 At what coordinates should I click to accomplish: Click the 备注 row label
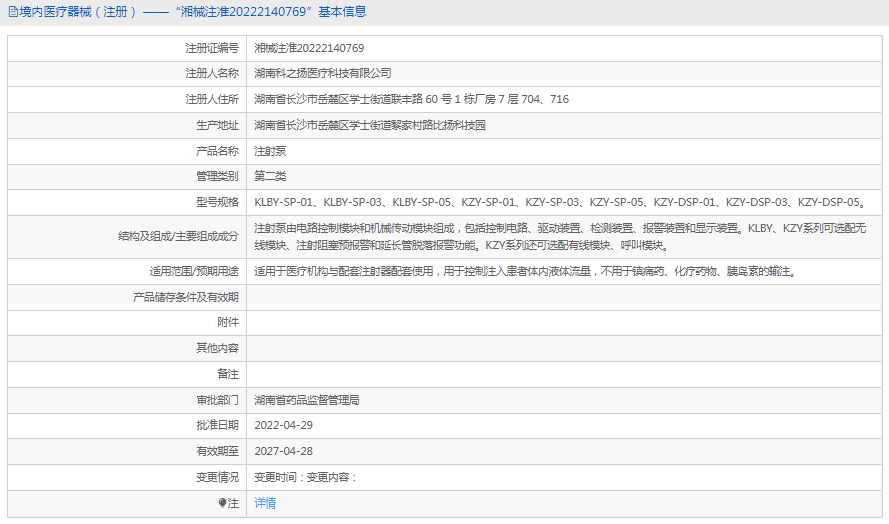(228, 374)
